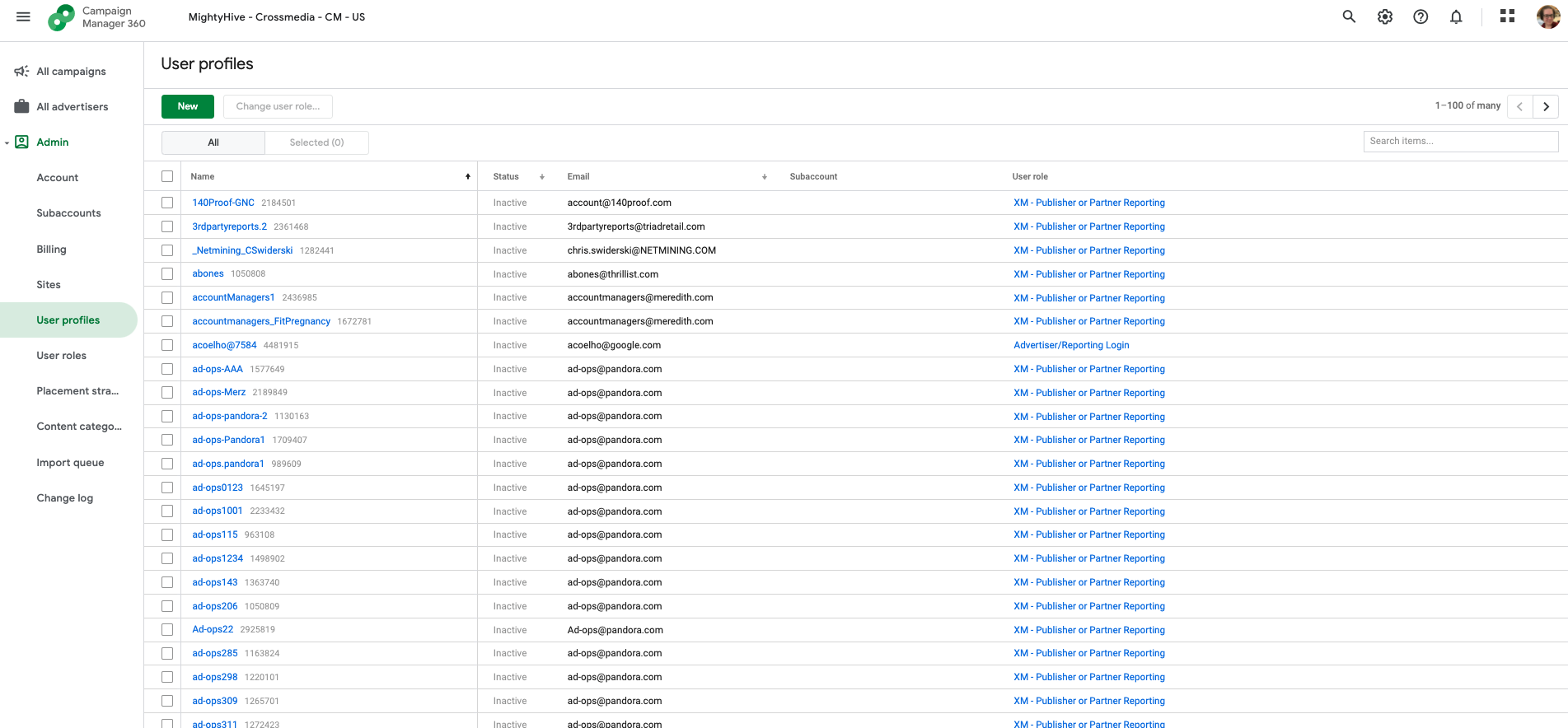
Task: Check the accountManagers1 row checkbox
Action: [167, 297]
